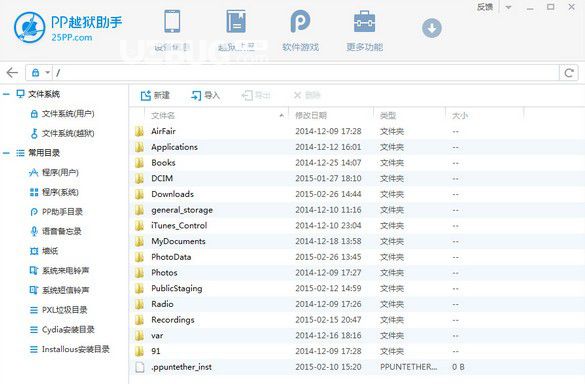Select the .ppuntether_inst file
This screenshot has width=585, height=384.
(x=357, y=367)
